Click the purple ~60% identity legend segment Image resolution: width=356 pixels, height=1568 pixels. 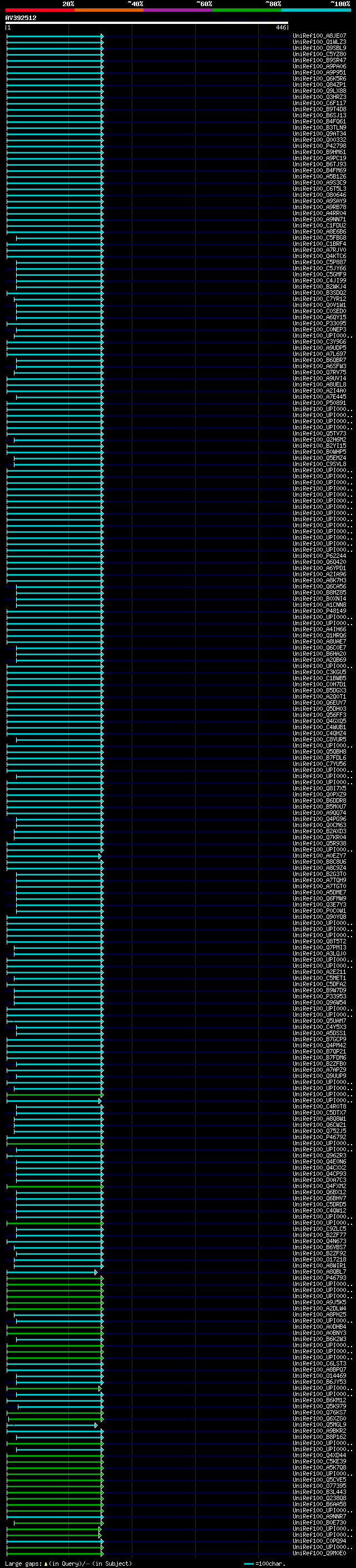pyautogui.click(x=179, y=10)
